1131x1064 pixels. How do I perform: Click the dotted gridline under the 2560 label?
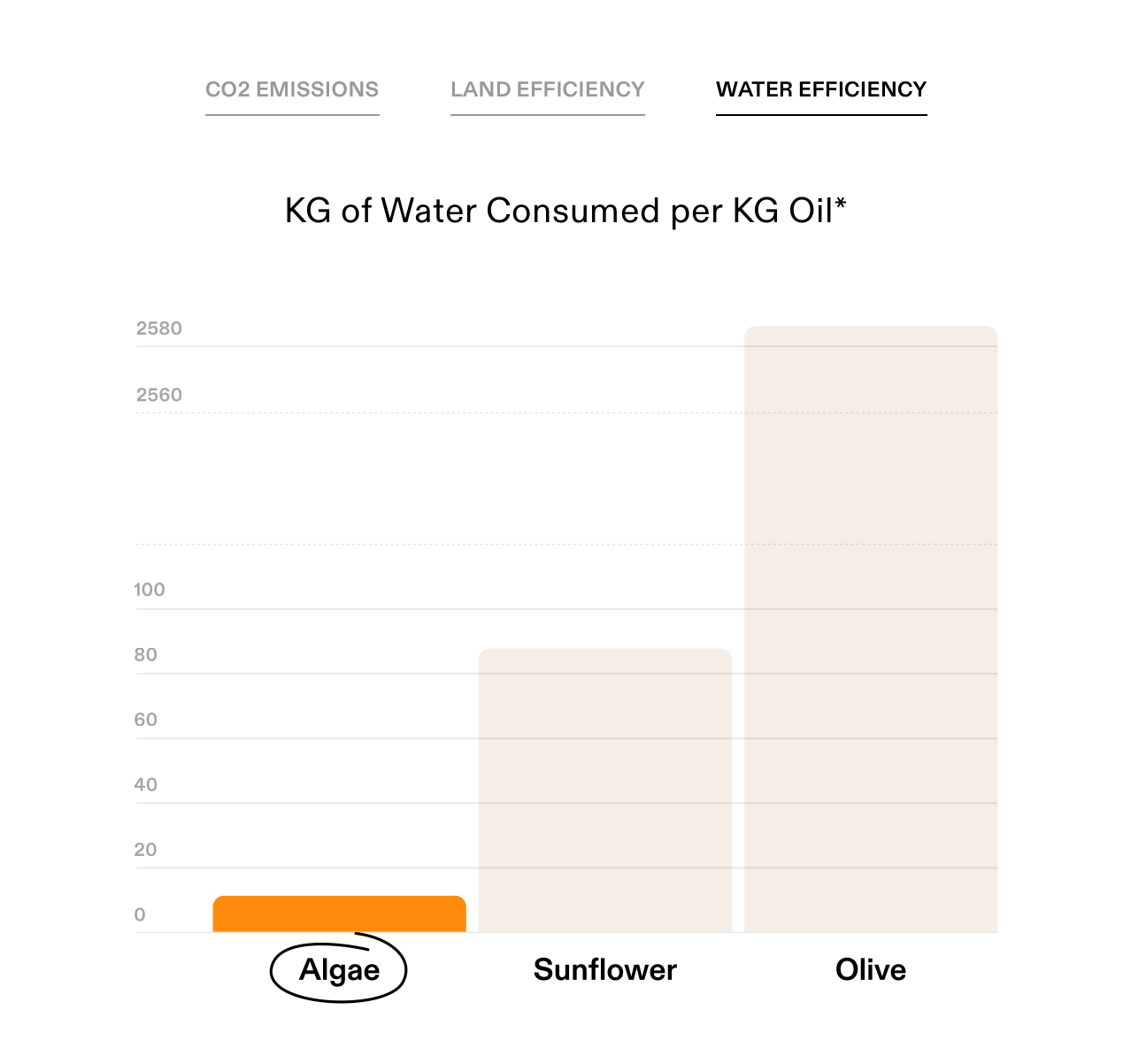442,412
